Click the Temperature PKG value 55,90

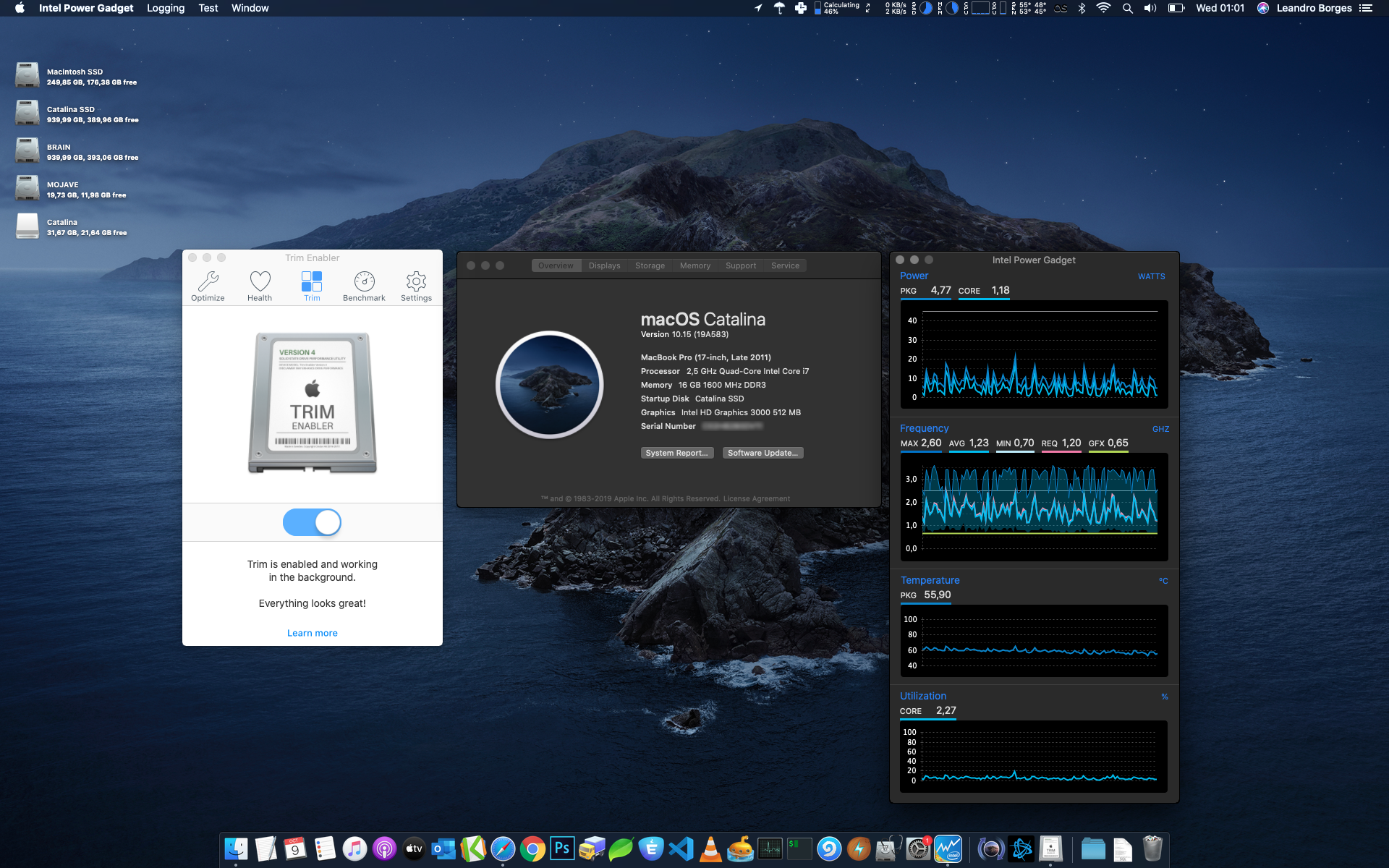coord(937,595)
